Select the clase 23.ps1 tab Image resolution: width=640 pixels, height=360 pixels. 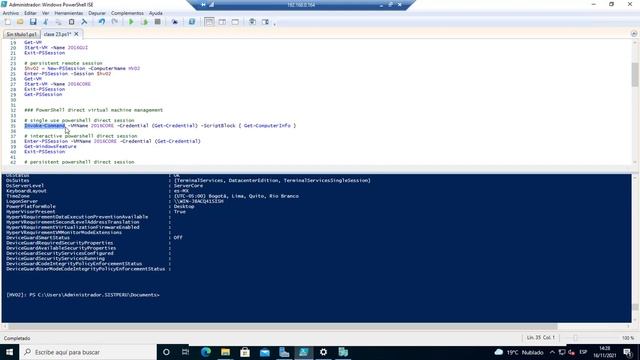point(58,34)
